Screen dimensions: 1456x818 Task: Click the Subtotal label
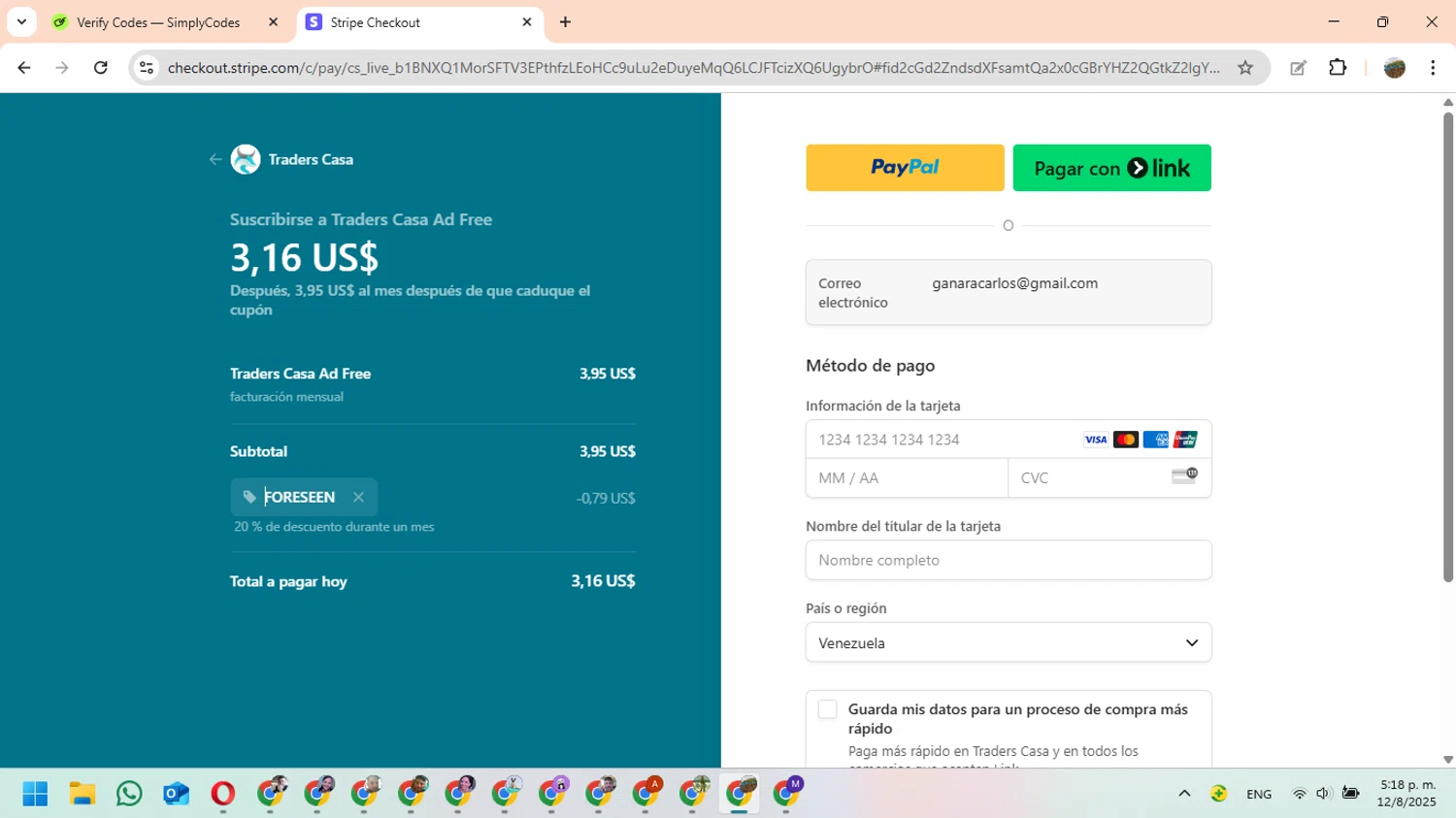tap(258, 451)
